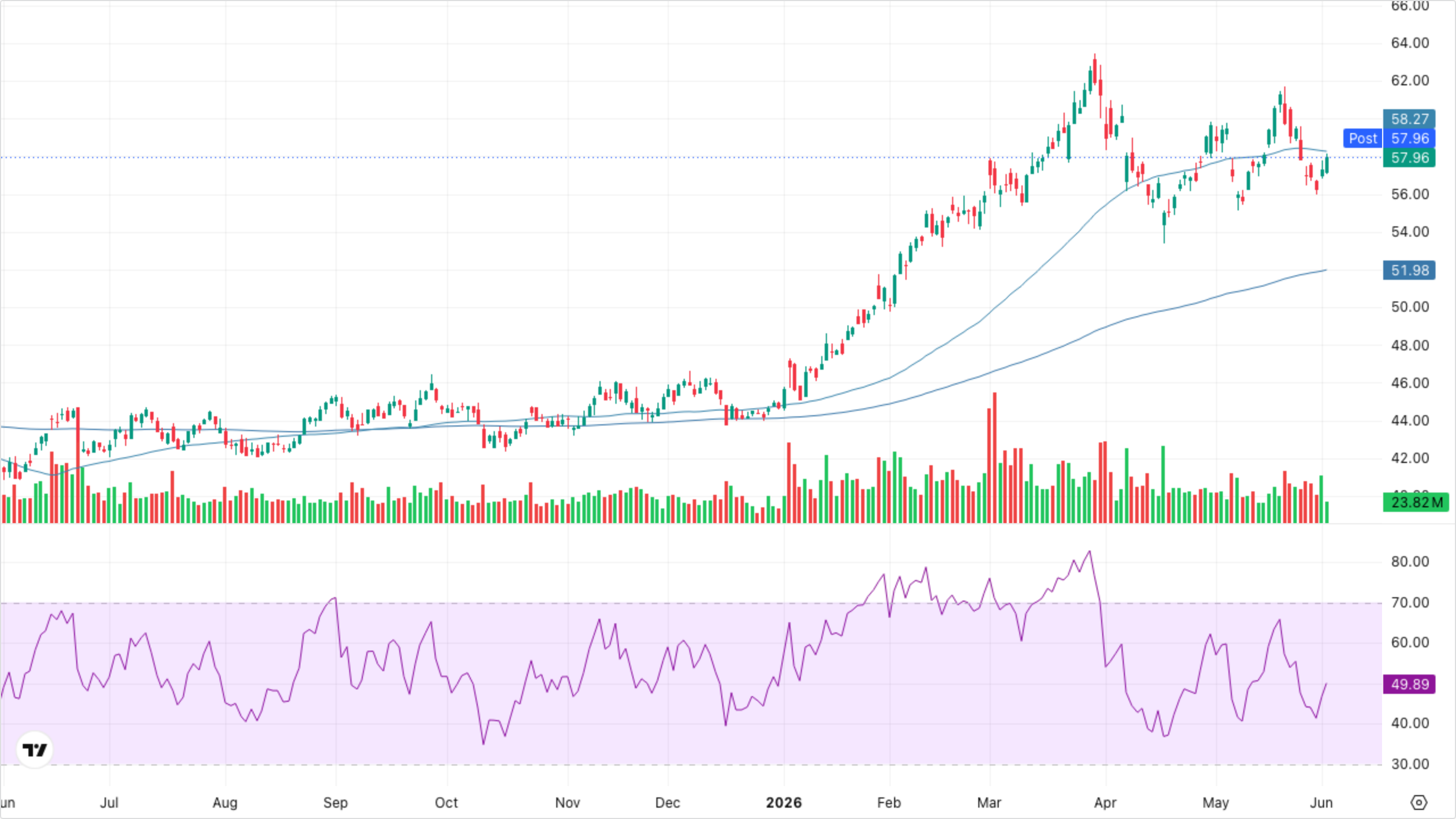Click the TradingView logo icon

[35, 750]
